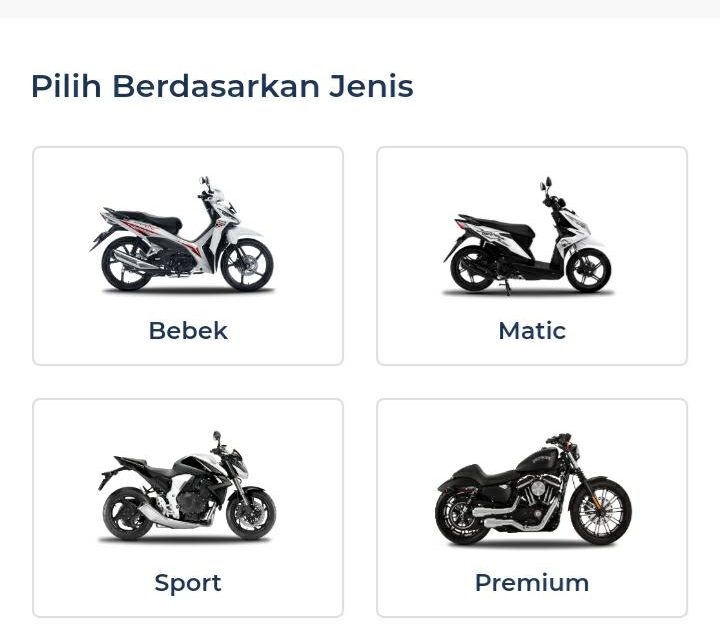Screen dimensions: 720x640
Task: Select the Premium text label
Action: click(532, 583)
